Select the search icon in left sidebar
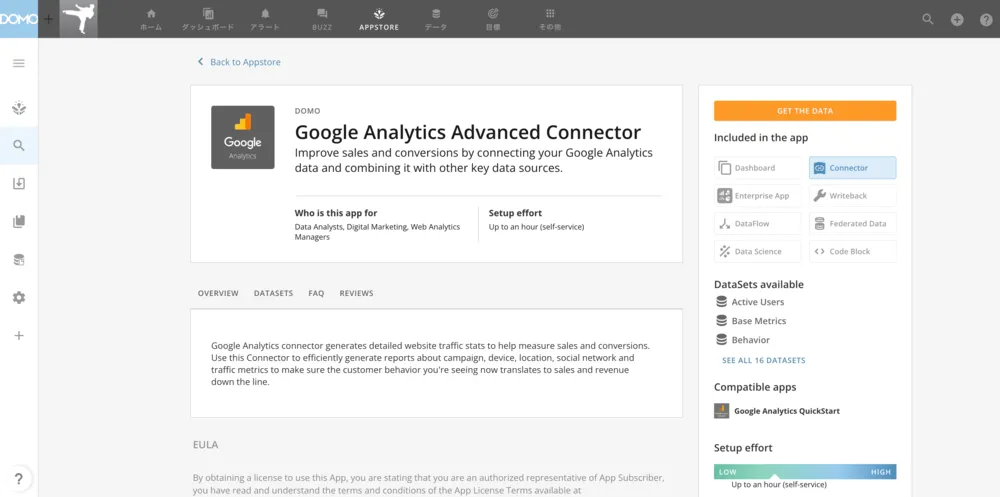The height and width of the screenshot is (497, 1000). click(19, 145)
